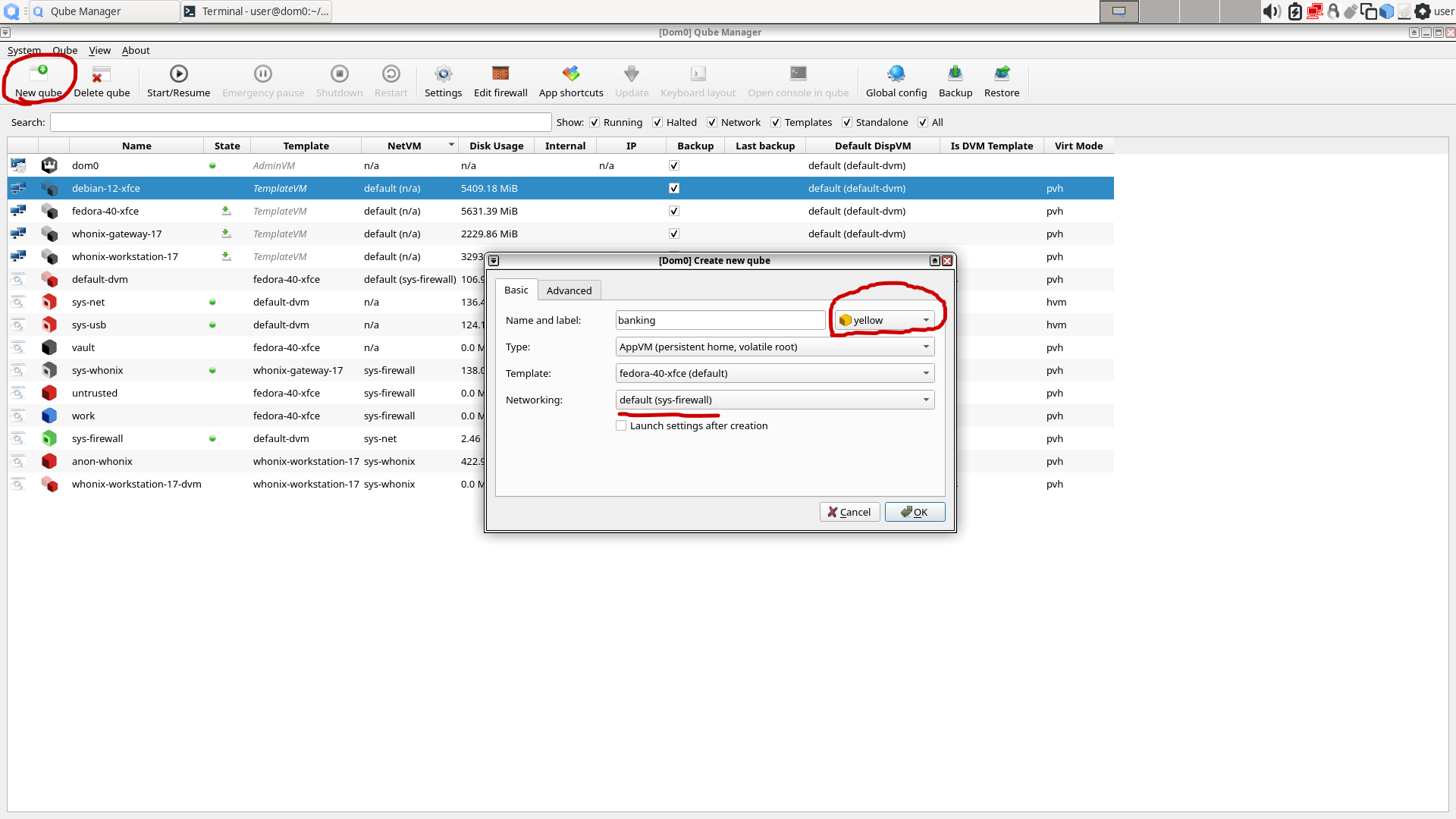This screenshot has width=1456, height=819.
Task: Open the Type AppVM dropdown
Action: tap(775, 347)
